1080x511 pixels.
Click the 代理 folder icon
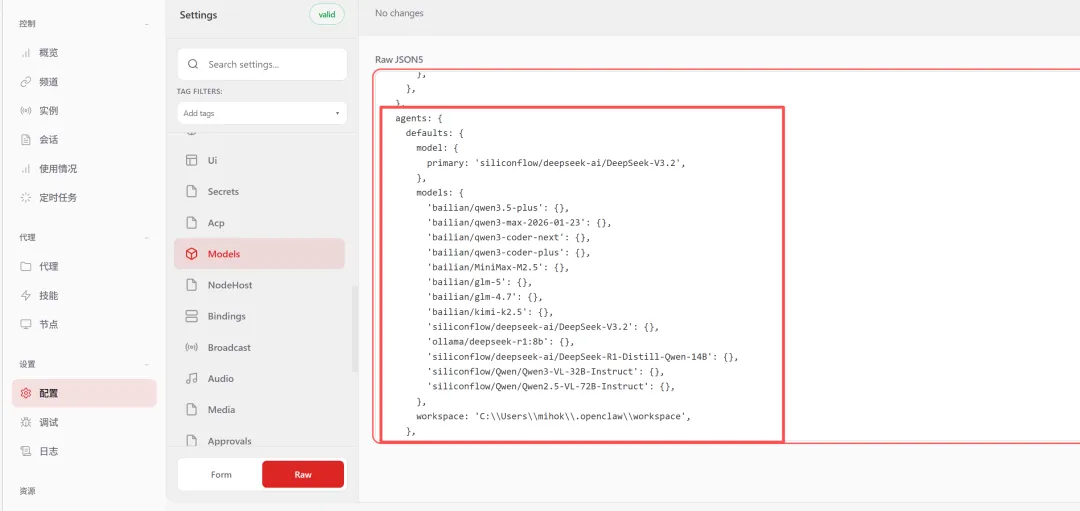pyautogui.click(x=25, y=267)
